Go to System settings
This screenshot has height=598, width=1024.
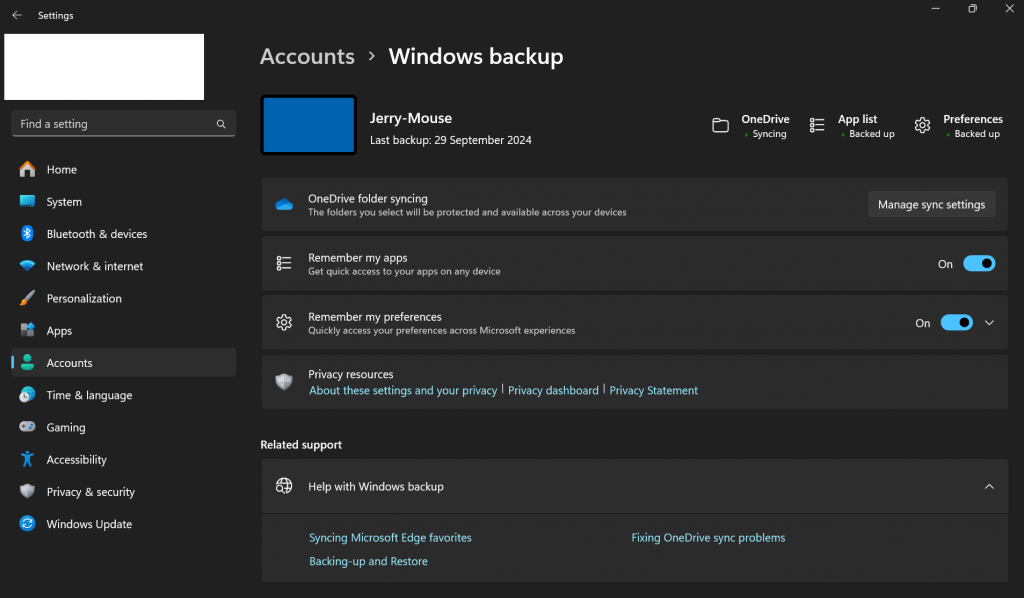[123, 201]
